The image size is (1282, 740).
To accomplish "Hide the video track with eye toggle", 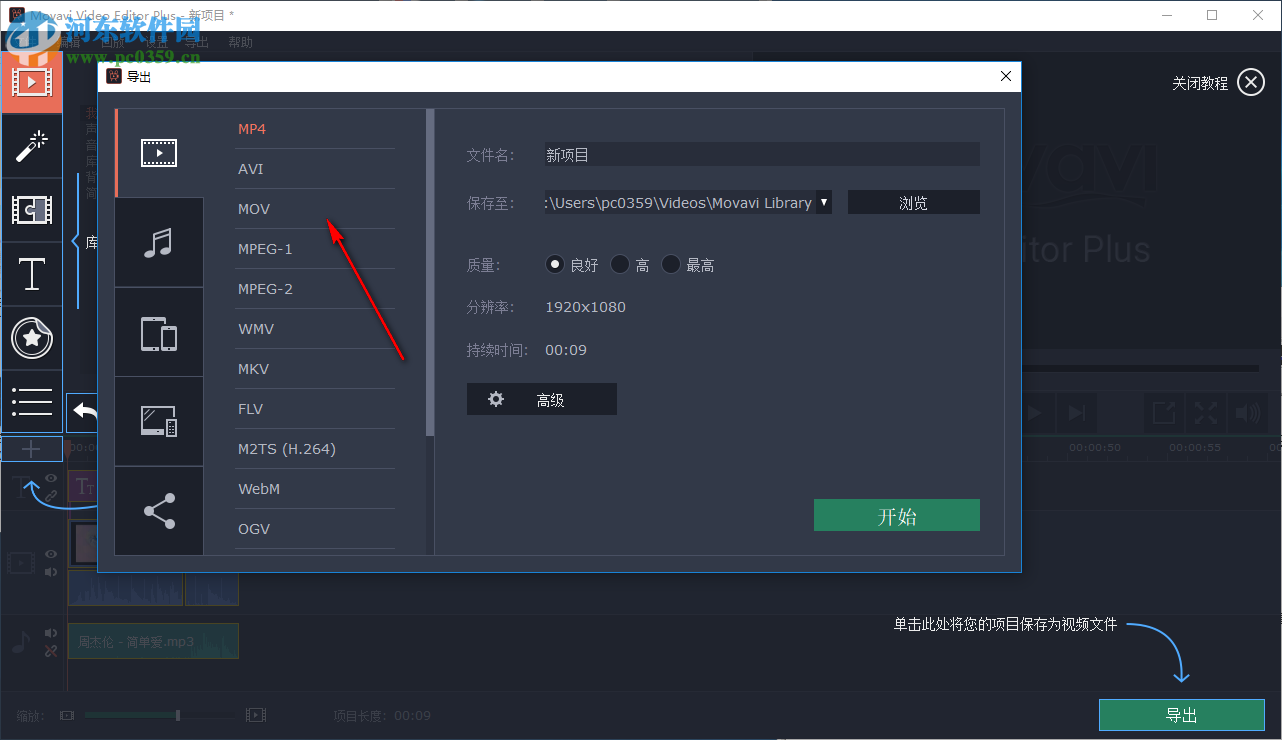I will point(50,553).
